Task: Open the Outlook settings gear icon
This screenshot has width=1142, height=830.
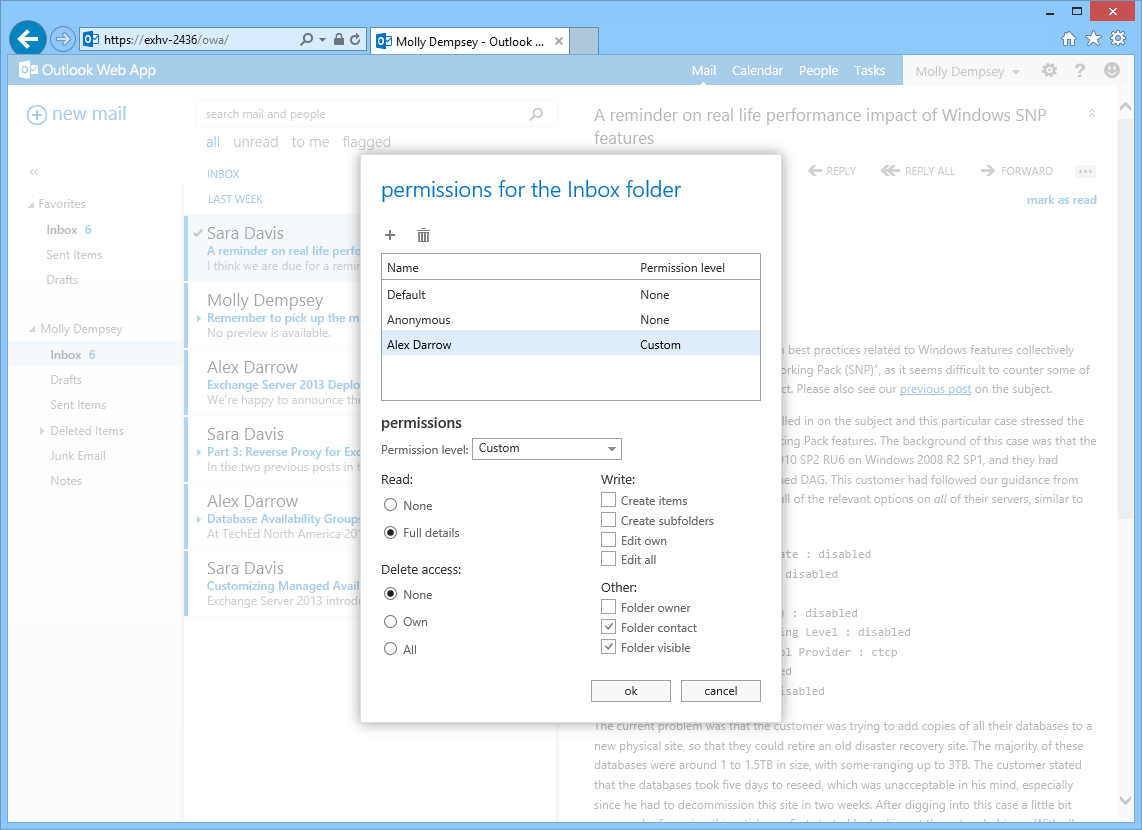Action: 1047,70
